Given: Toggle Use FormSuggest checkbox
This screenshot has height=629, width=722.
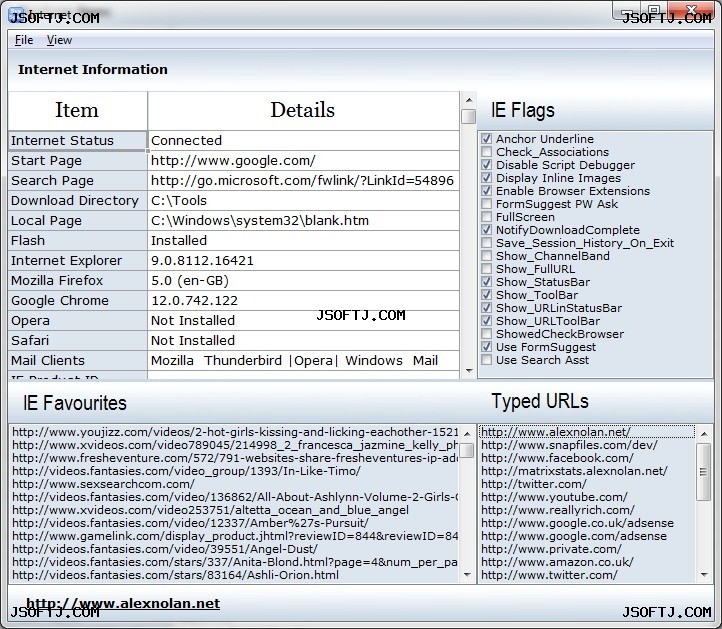Looking at the screenshot, I should pyautogui.click(x=486, y=347).
